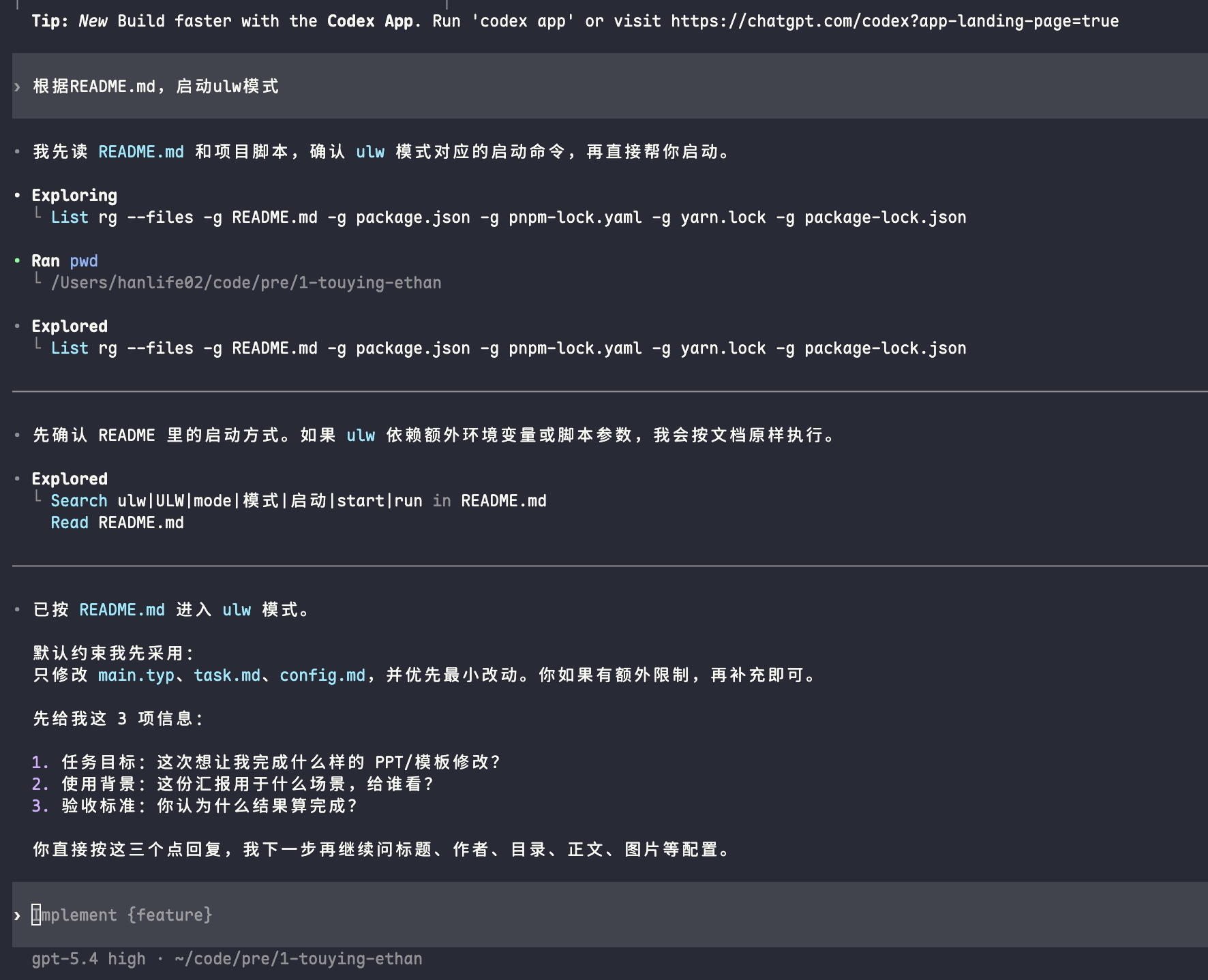Click the chevron beside the submitted 根据README.md prompt

tap(17, 87)
